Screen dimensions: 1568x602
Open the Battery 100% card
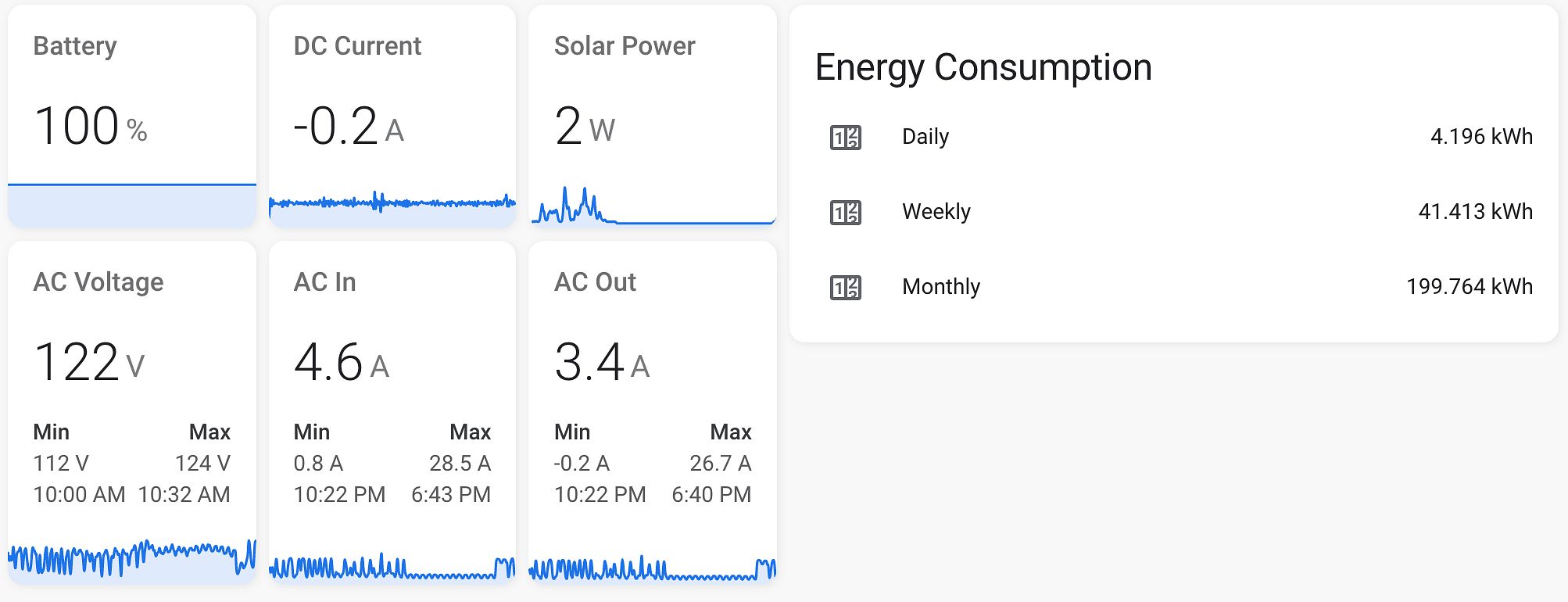(132, 117)
